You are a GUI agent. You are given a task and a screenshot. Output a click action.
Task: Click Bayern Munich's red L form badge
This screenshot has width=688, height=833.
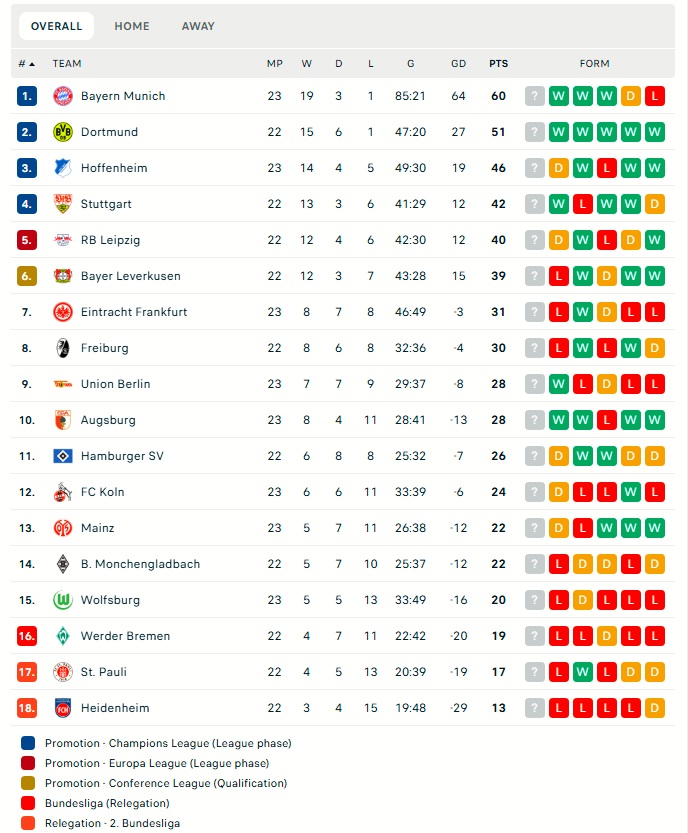click(655, 96)
